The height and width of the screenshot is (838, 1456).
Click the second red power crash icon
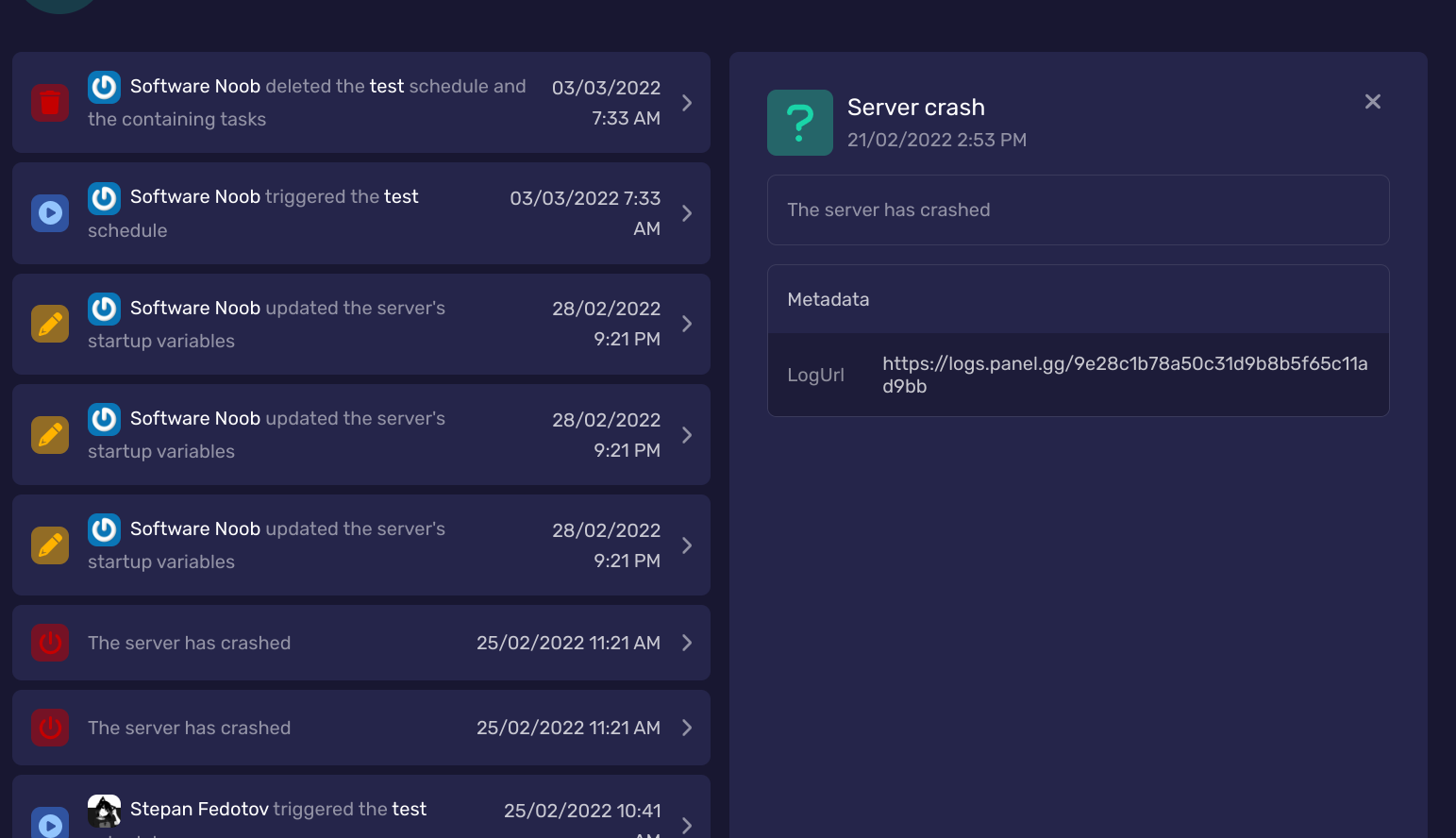coord(50,728)
